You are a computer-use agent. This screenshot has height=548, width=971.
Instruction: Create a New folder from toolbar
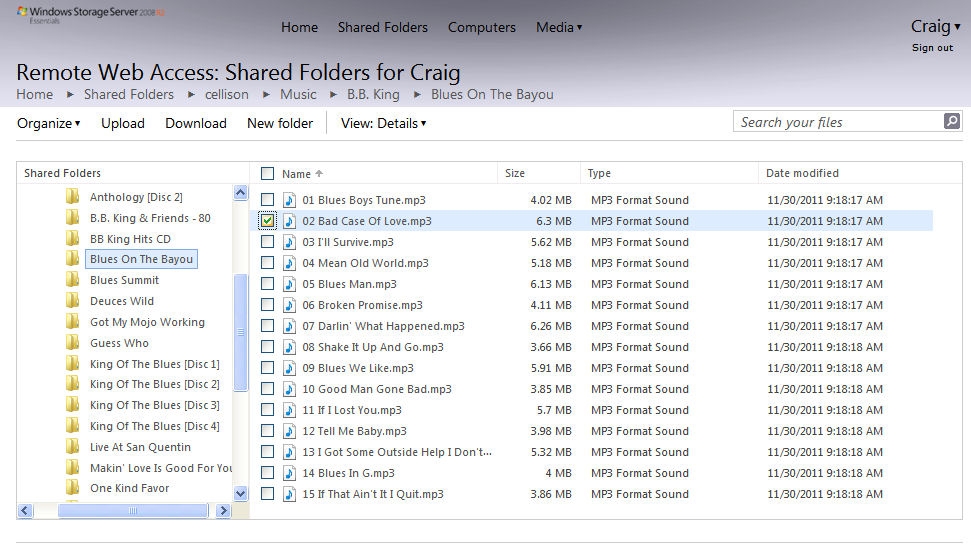(280, 123)
